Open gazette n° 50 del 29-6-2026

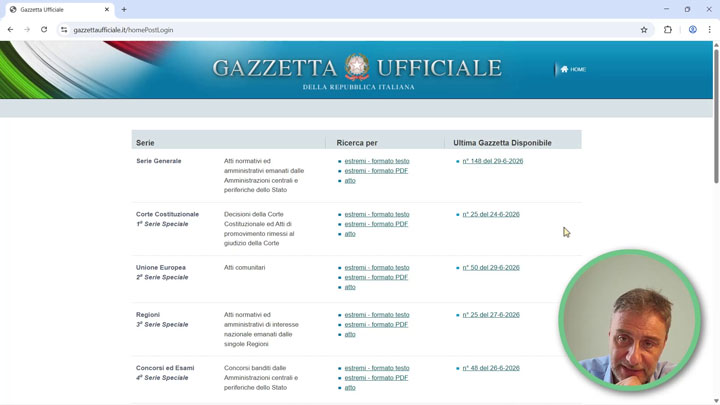[491, 267]
